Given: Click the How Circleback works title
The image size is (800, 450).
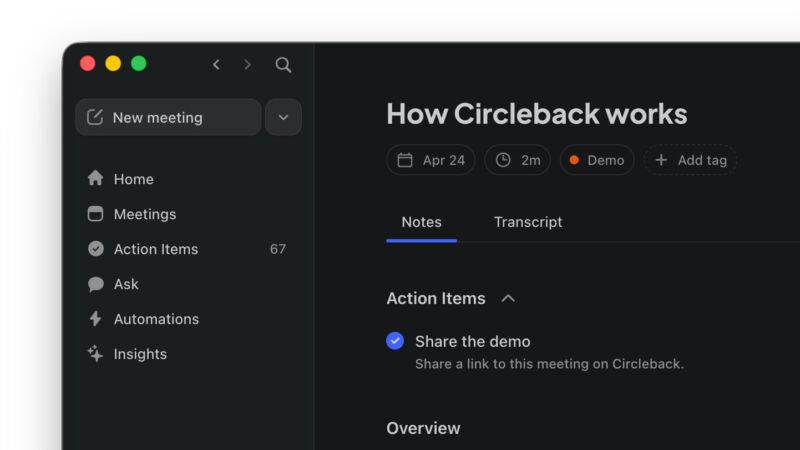Looking at the screenshot, I should pos(536,114).
